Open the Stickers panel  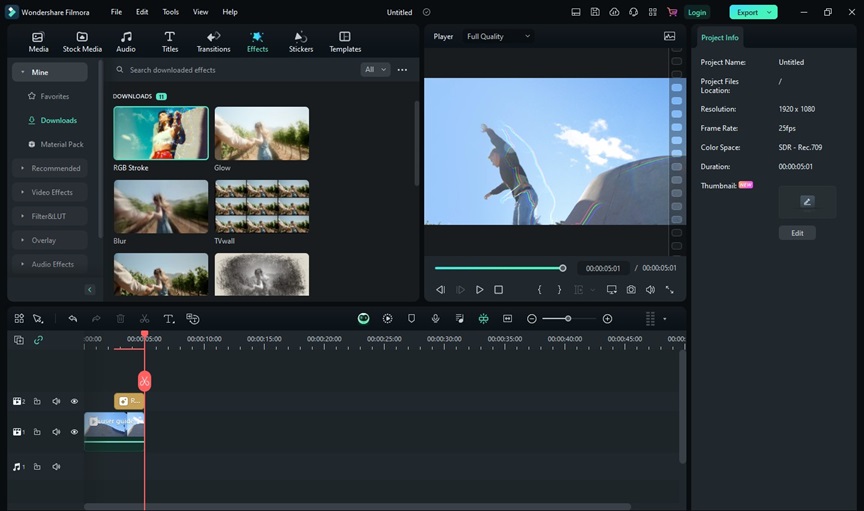(x=301, y=41)
